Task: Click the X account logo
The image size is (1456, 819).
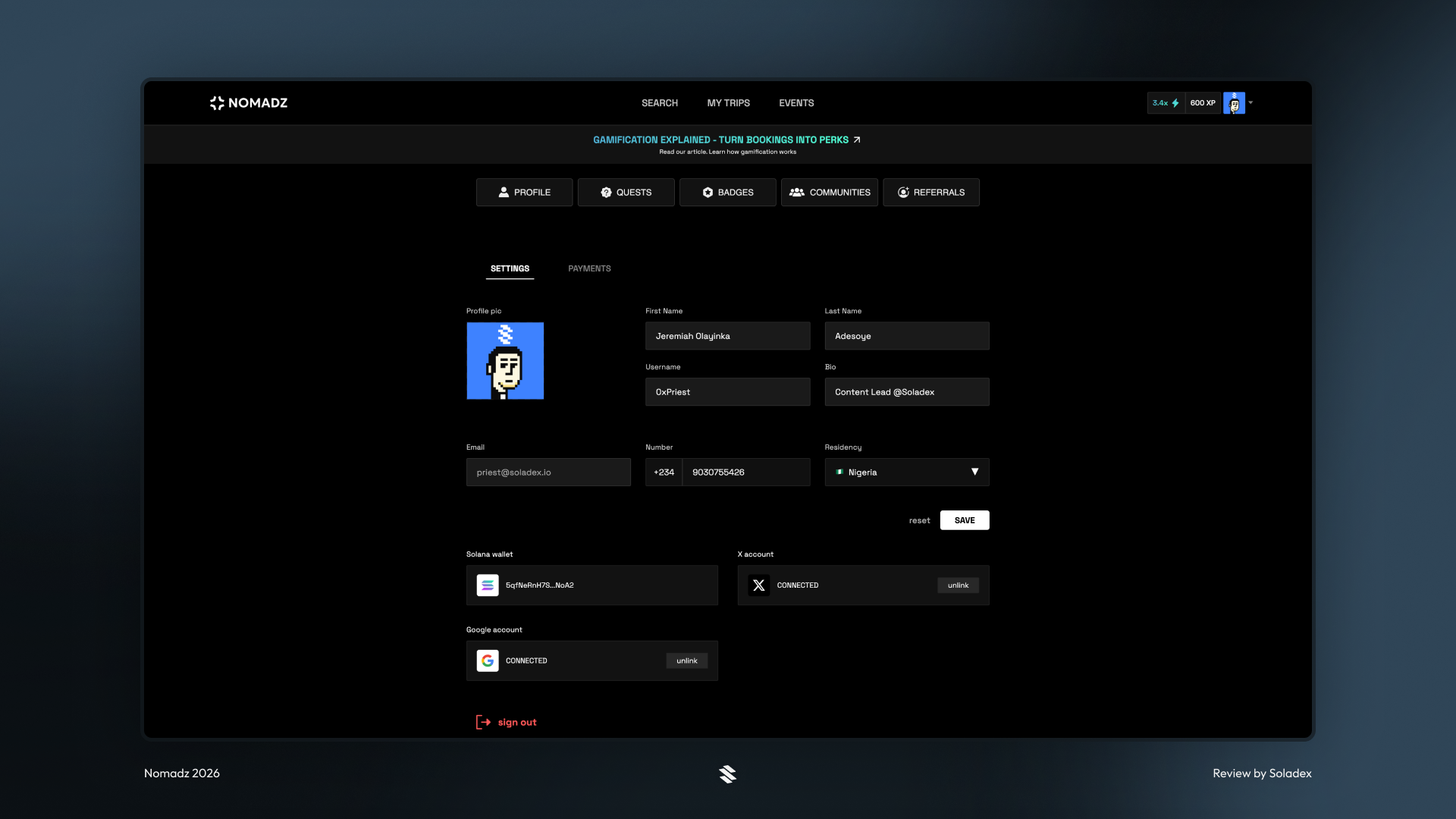Action: click(x=758, y=585)
